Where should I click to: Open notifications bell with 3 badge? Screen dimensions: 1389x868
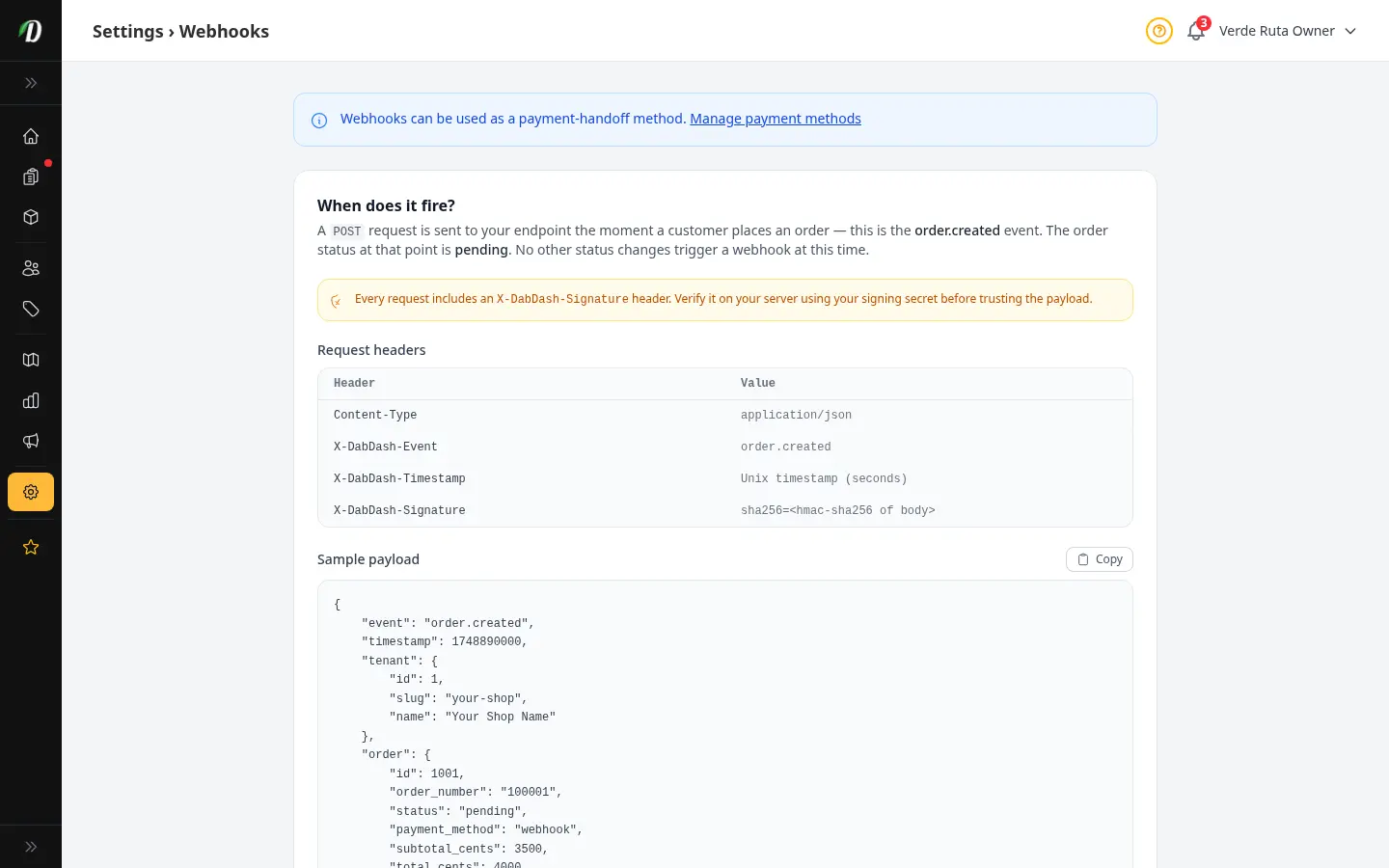(x=1196, y=31)
